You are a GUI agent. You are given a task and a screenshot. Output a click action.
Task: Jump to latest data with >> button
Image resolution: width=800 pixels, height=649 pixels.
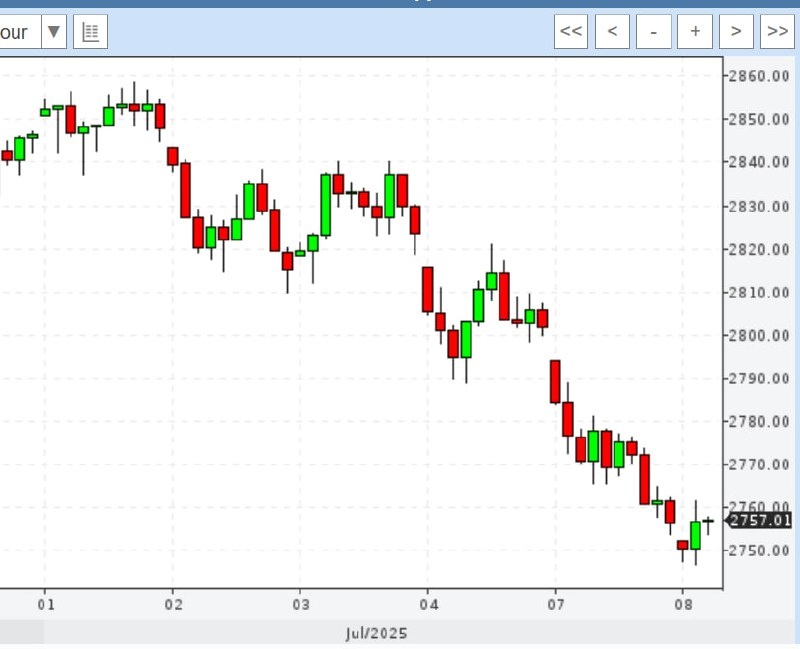777,32
